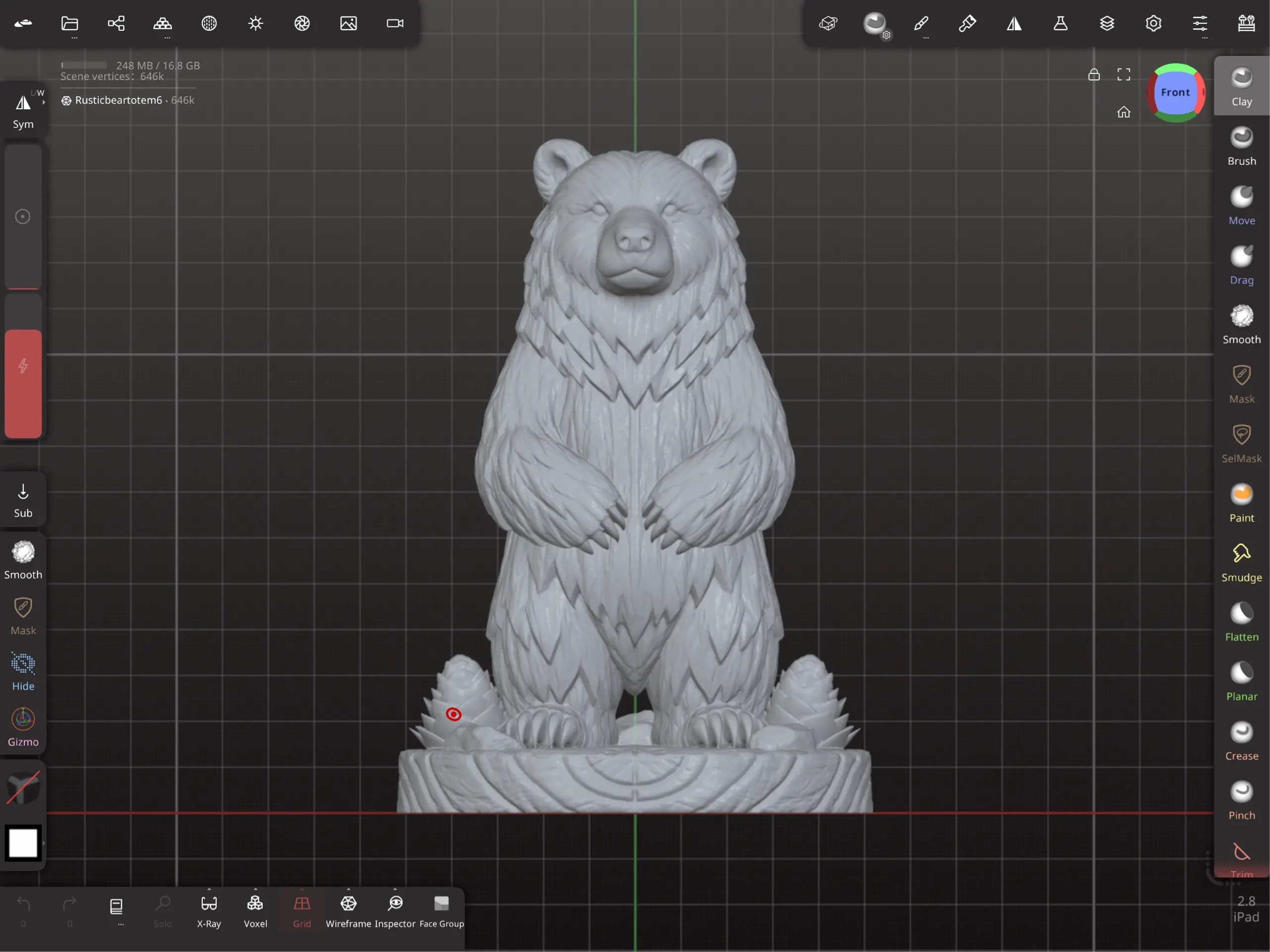Activate the Gizmo tool

click(23, 727)
